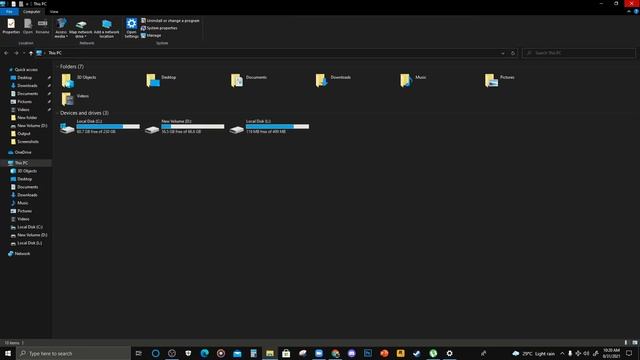Select the Local Disk (C:) drive icon

pyautogui.click(x=67, y=128)
